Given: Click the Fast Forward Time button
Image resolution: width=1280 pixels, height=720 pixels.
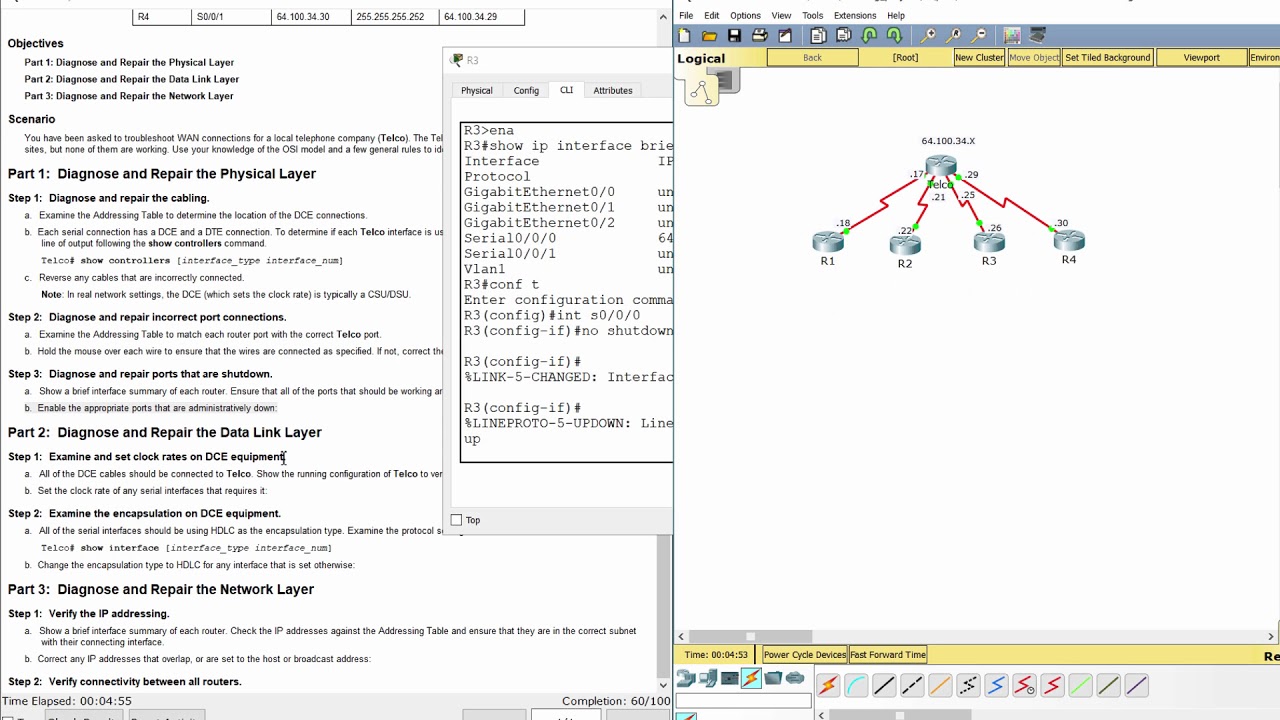Looking at the screenshot, I should coord(888,655).
